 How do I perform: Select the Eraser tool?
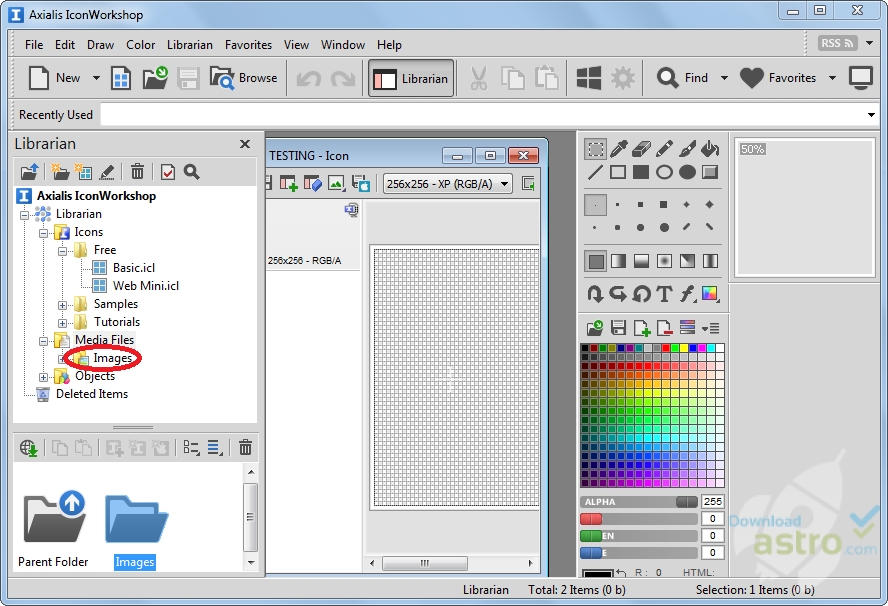pyautogui.click(x=642, y=148)
